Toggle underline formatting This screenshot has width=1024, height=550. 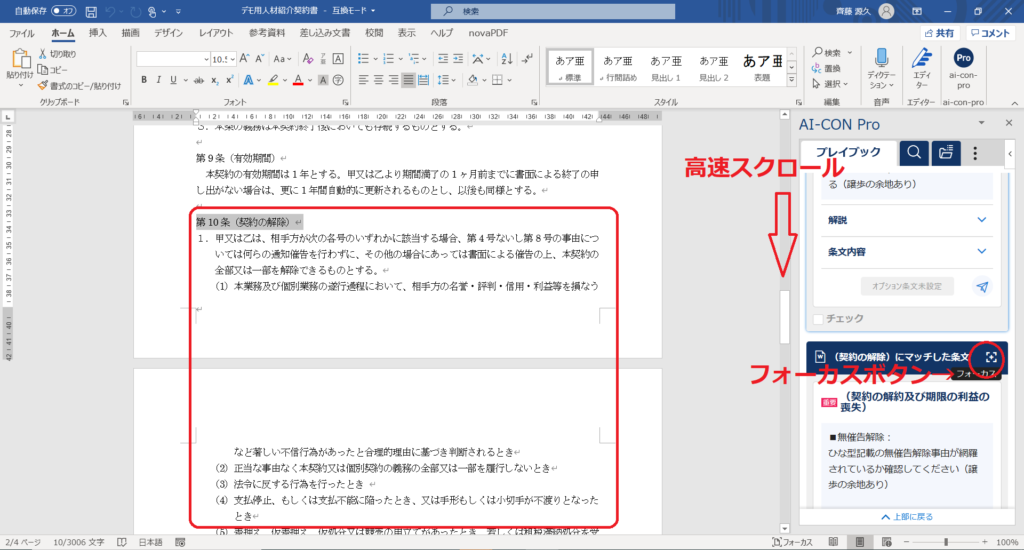pos(173,80)
